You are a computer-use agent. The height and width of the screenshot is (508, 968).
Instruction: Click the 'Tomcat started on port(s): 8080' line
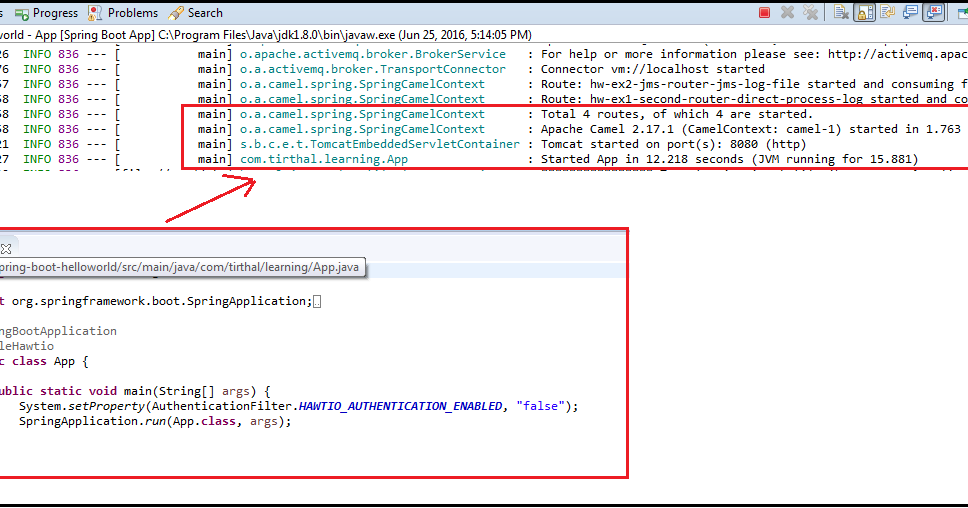[x=674, y=144]
